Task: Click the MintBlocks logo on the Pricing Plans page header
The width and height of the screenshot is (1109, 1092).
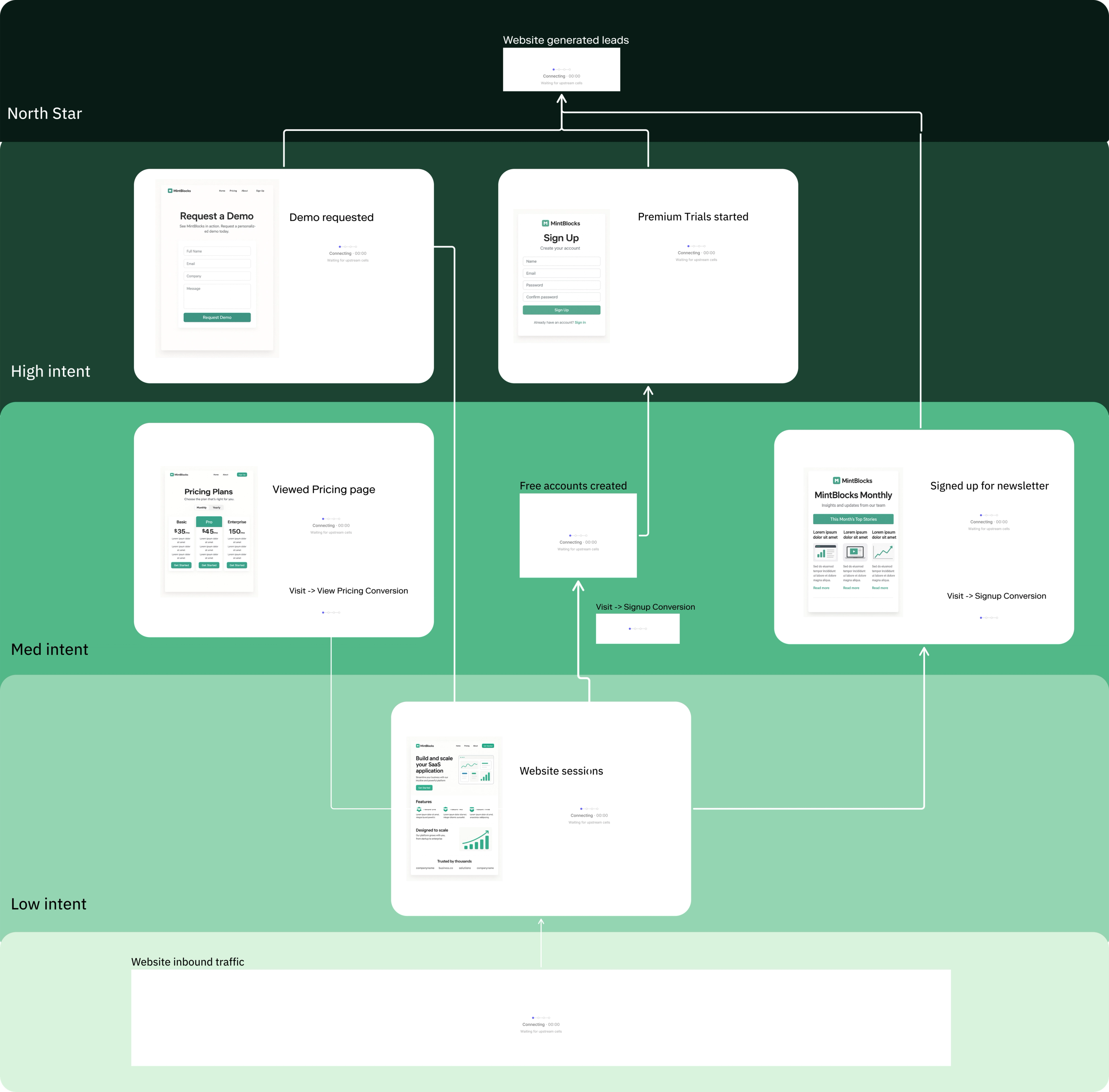Action: point(172,475)
